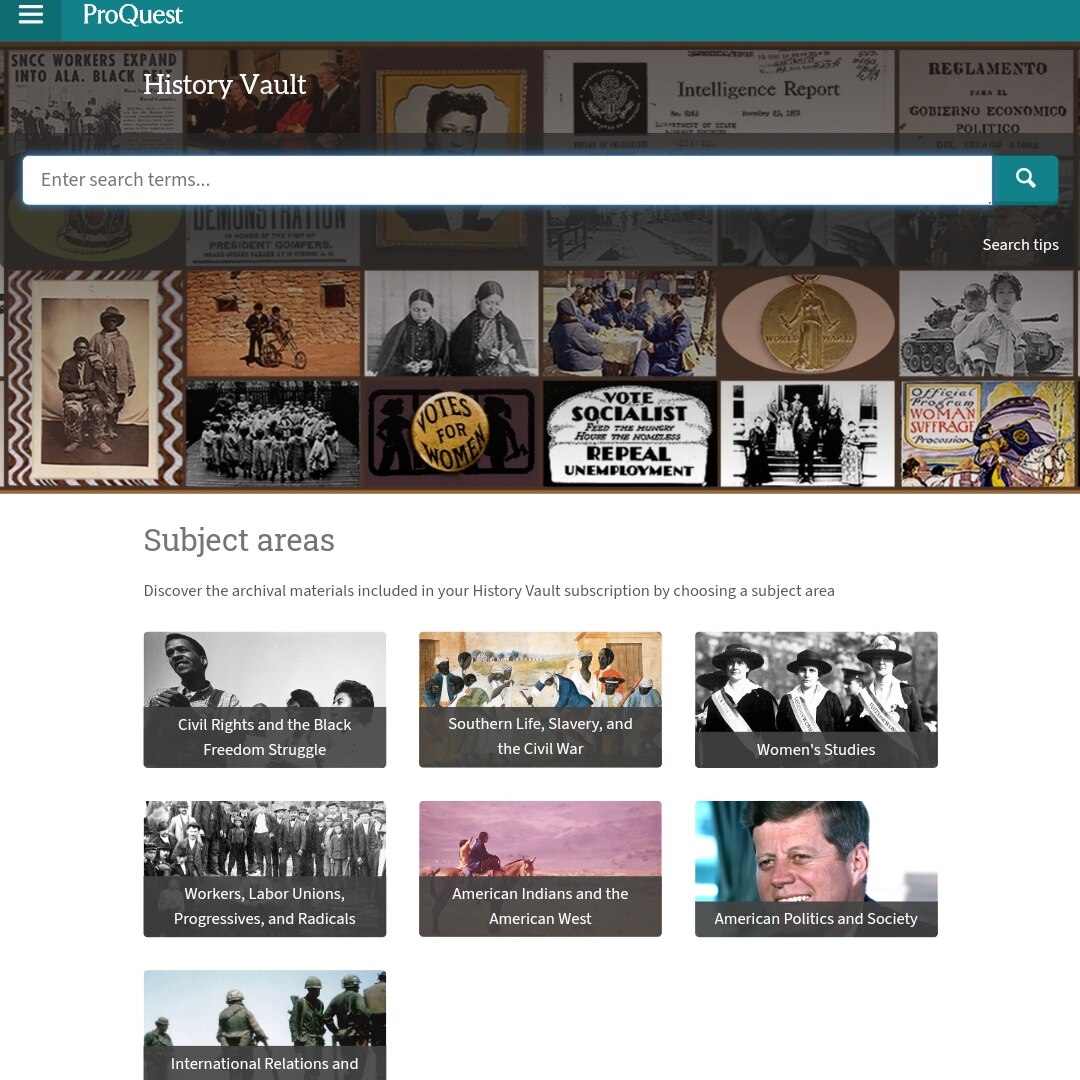Click the ProQuest logo
1080x1080 pixels.
click(133, 14)
